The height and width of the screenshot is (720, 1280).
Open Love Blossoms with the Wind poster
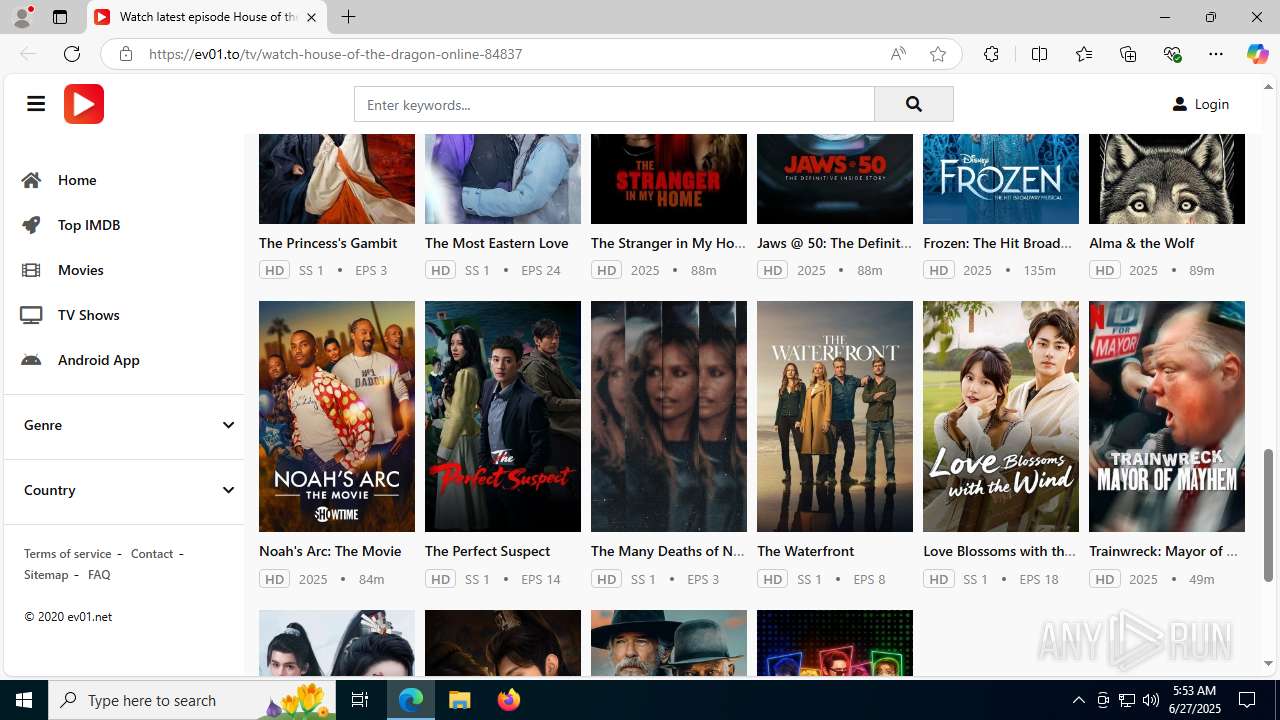1001,416
